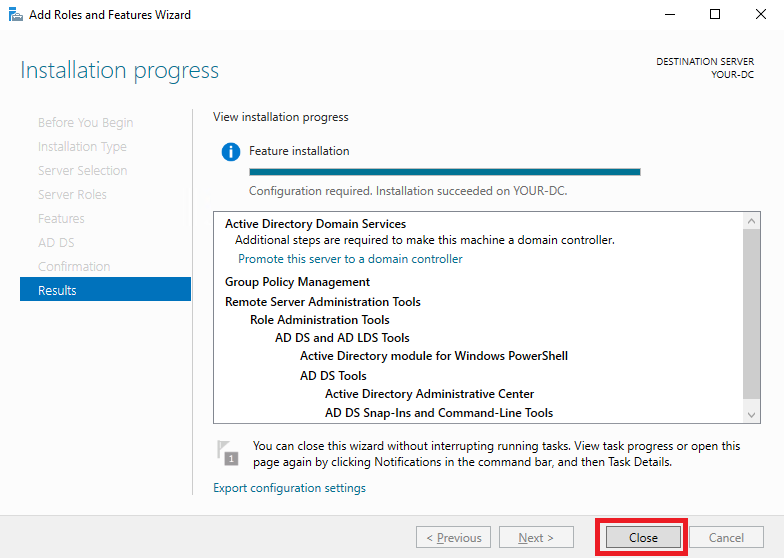The width and height of the screenshot is (784, 558).
Task: Select the AD DS step in sidebar
Action: click(x=56, y=242)
